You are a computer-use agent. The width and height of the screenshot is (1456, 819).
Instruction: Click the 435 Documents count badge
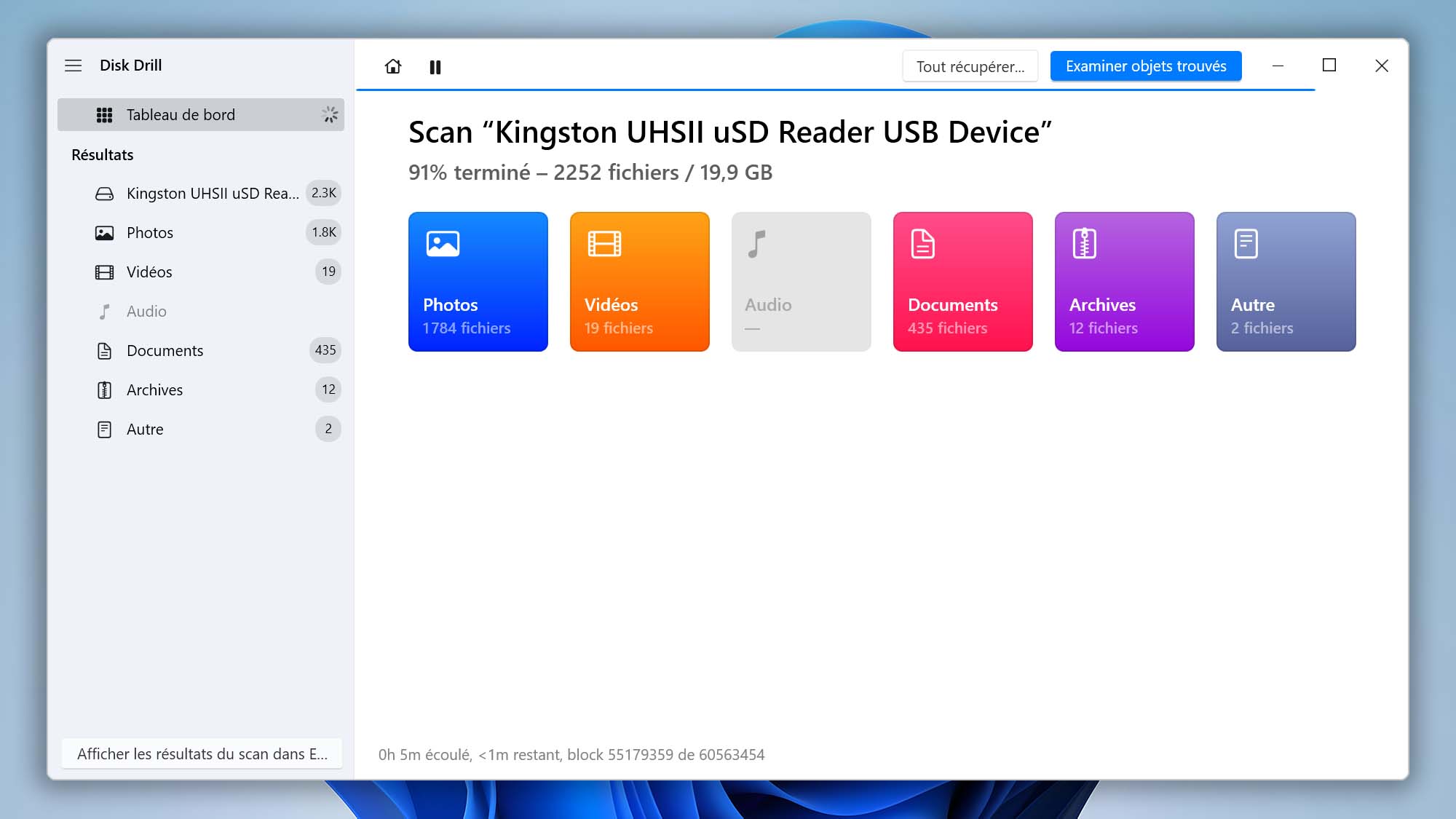[325, 350]
